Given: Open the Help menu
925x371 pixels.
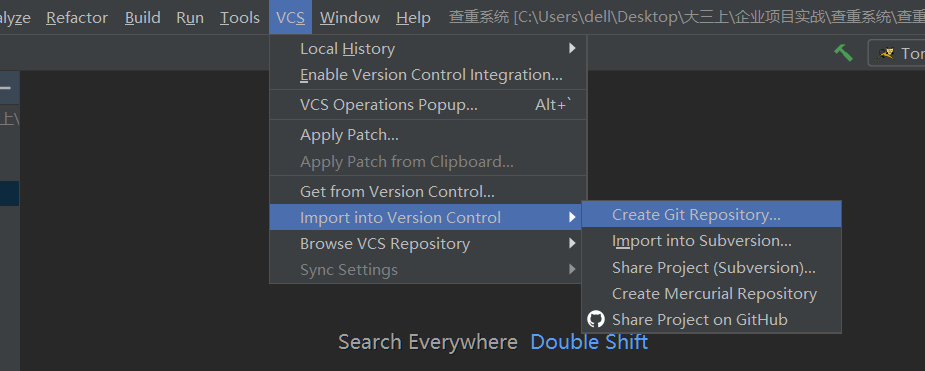Looking at the screenshot, I should click(x=413, y=18).
